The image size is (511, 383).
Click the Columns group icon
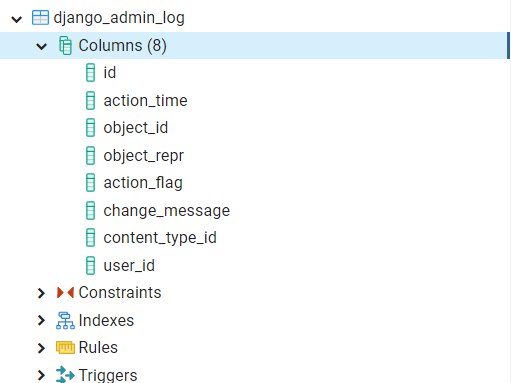point(65,46)
